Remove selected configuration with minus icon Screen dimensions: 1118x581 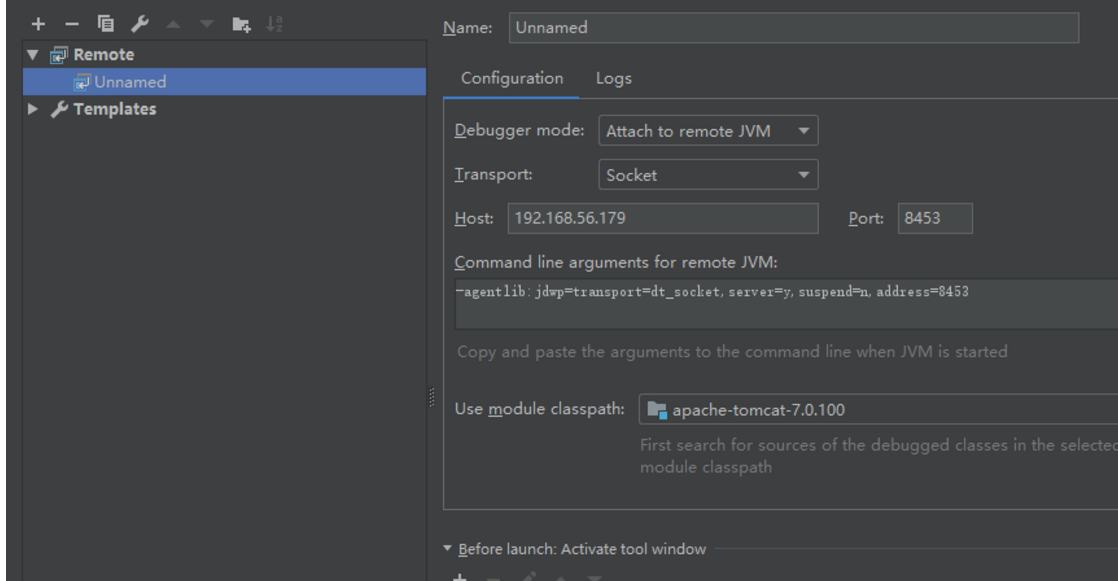tap(72, 24)
